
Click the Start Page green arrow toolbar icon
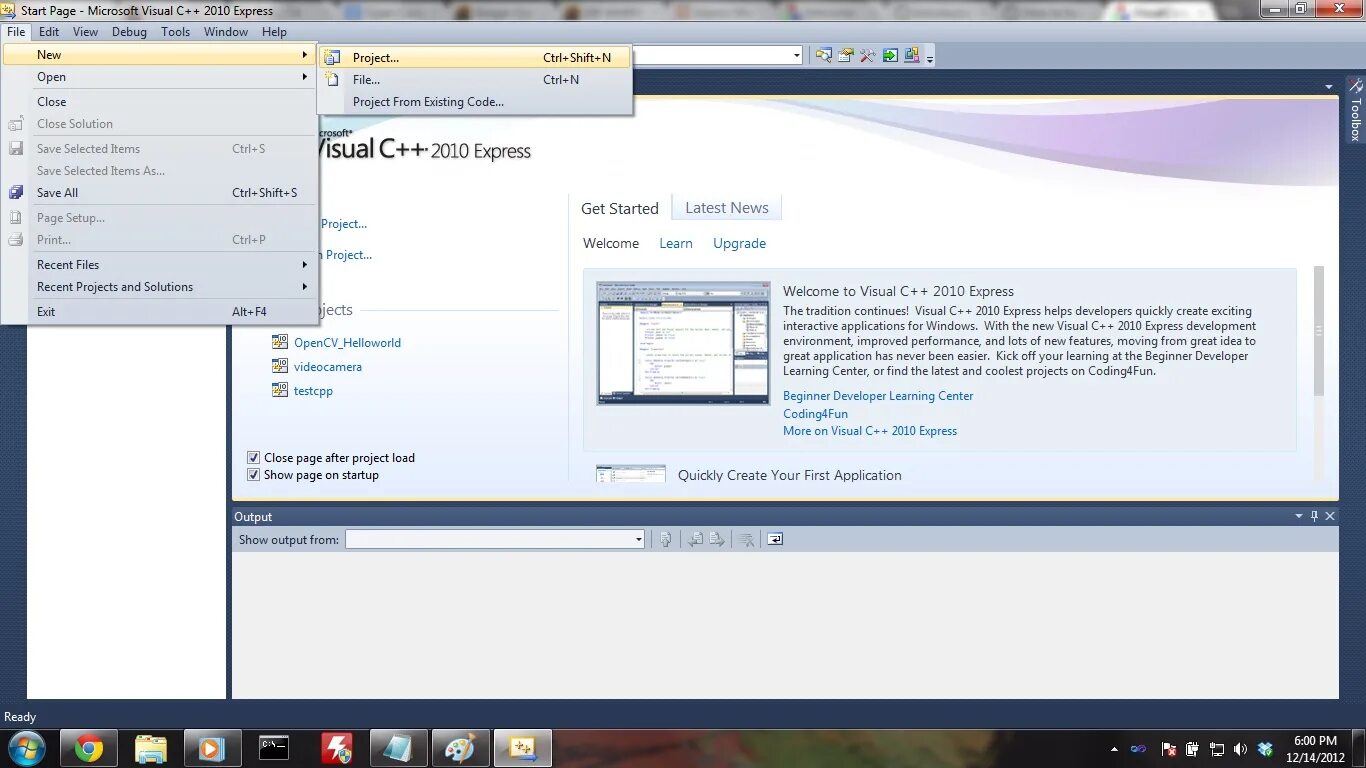890,56
